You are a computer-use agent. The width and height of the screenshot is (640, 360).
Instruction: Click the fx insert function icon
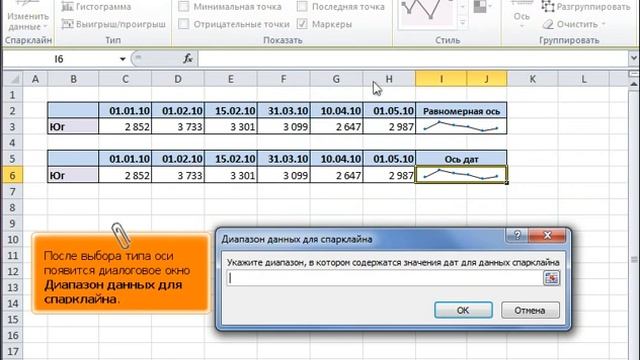pos(188,59)
